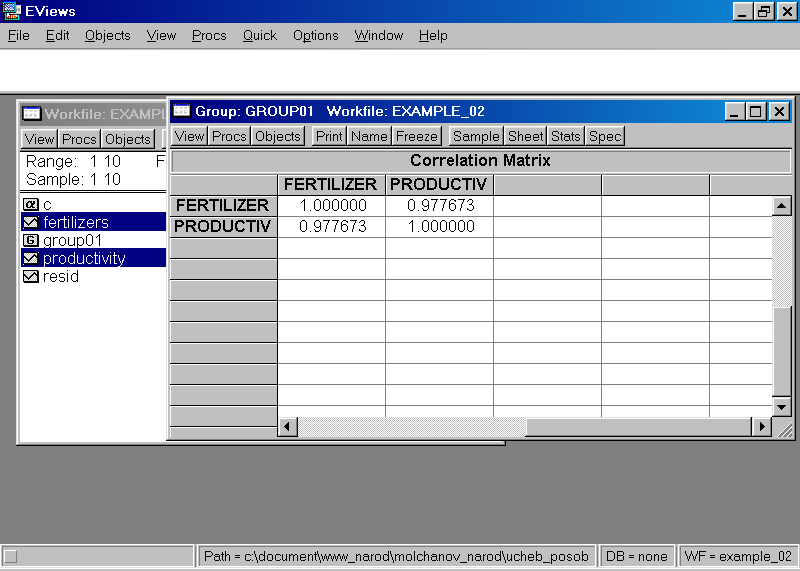Click the Sheet button in Group window
The height and width of the screenshot is (571, 800).
pos(526,136)
